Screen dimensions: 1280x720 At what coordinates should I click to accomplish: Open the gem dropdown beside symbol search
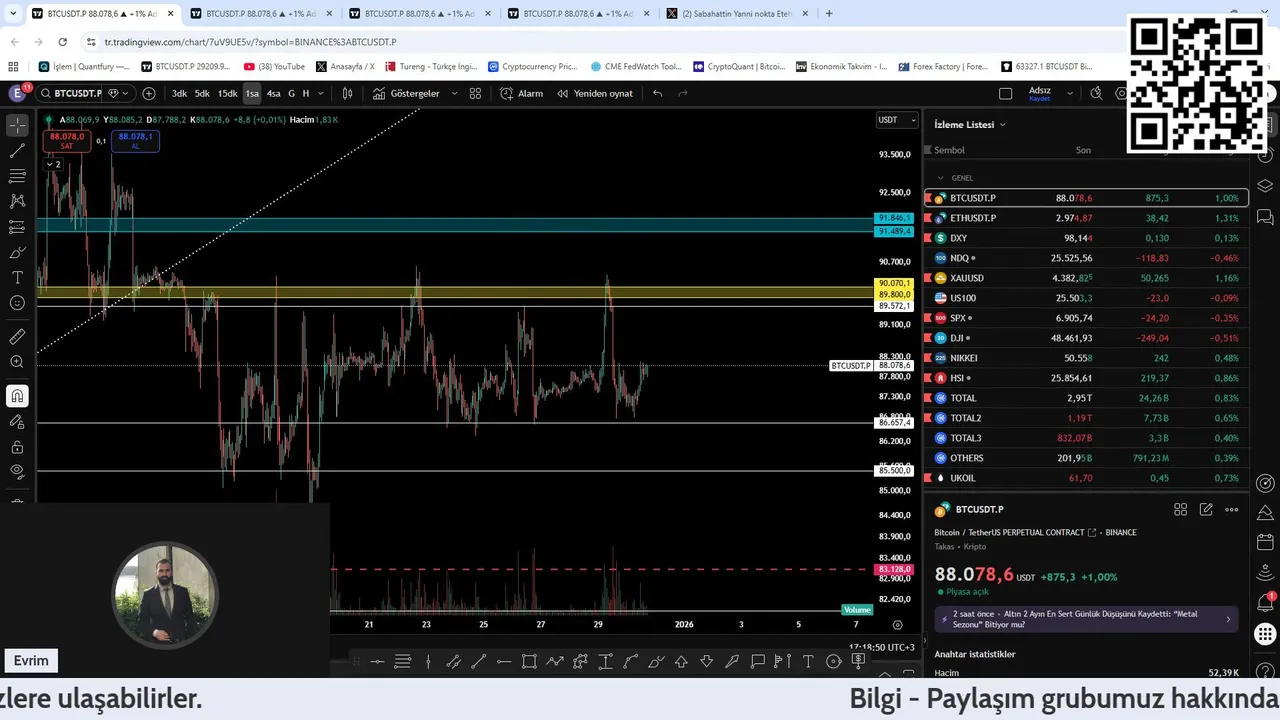(119, 93)
